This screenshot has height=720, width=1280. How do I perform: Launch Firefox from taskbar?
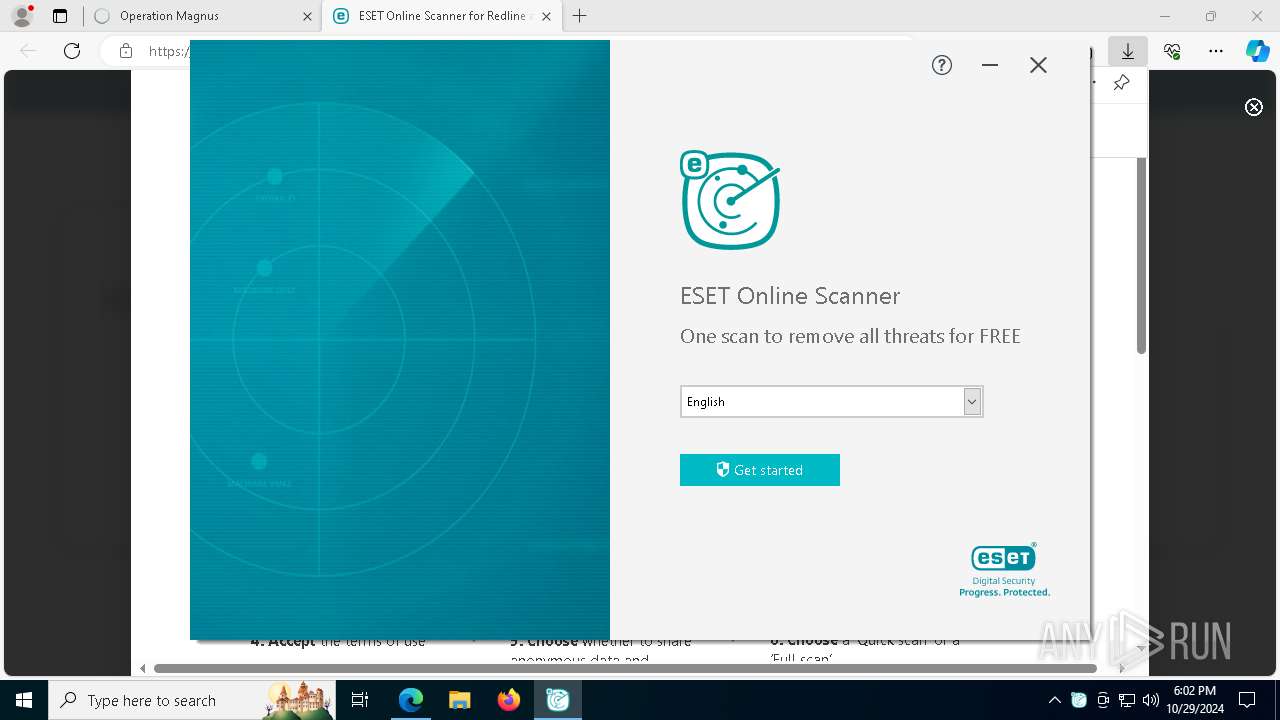[x=508, y=700]
